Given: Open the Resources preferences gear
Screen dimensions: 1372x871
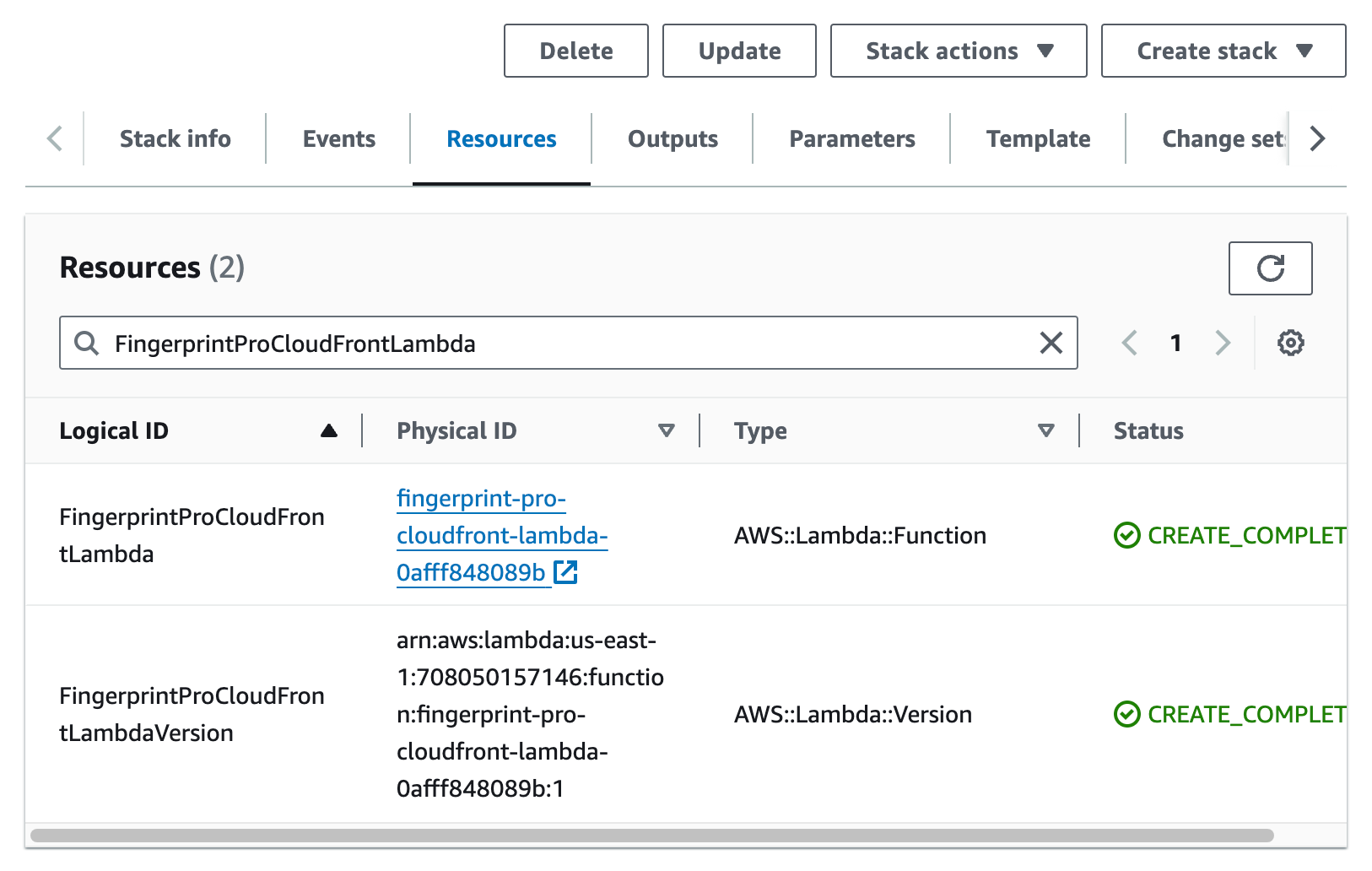Looking at the screenshot, I should pyautogui.click(x=1290, y=343).
